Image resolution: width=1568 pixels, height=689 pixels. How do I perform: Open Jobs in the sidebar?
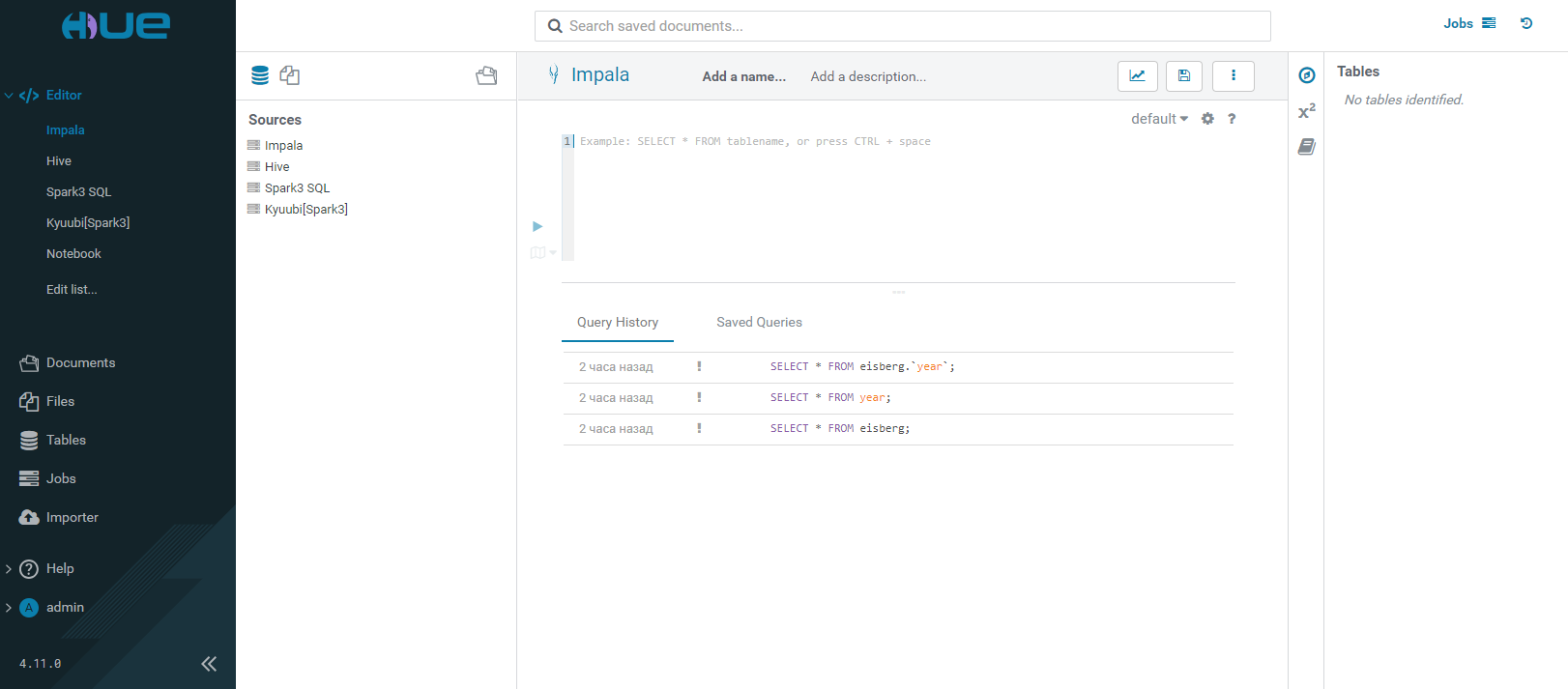[x=48, y=479]
